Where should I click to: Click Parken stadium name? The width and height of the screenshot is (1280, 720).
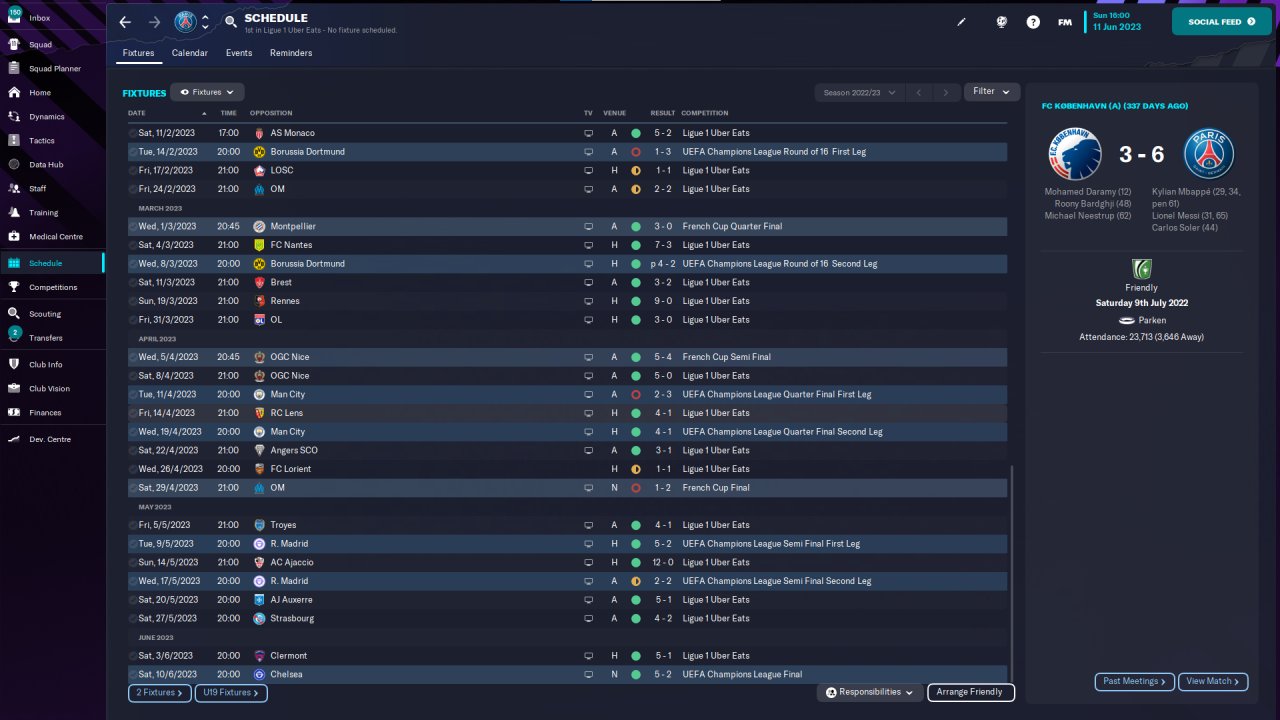pos(1152,320)
